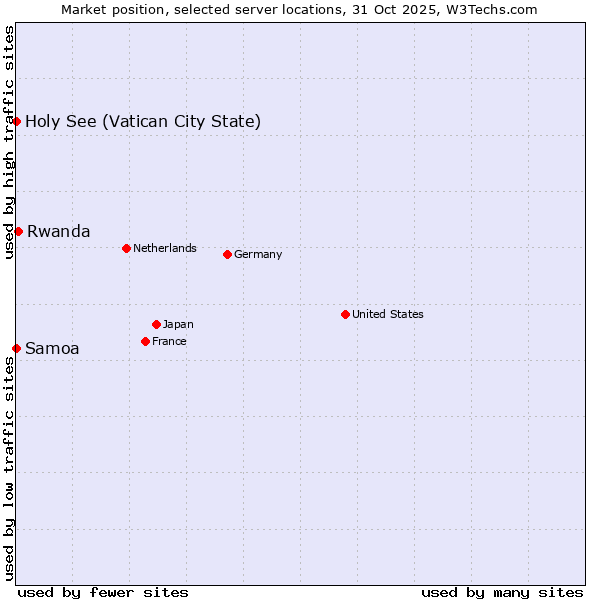Click the 'Rwanda' text label
This screenshot has height=600, width=600.
pos(58,231)
